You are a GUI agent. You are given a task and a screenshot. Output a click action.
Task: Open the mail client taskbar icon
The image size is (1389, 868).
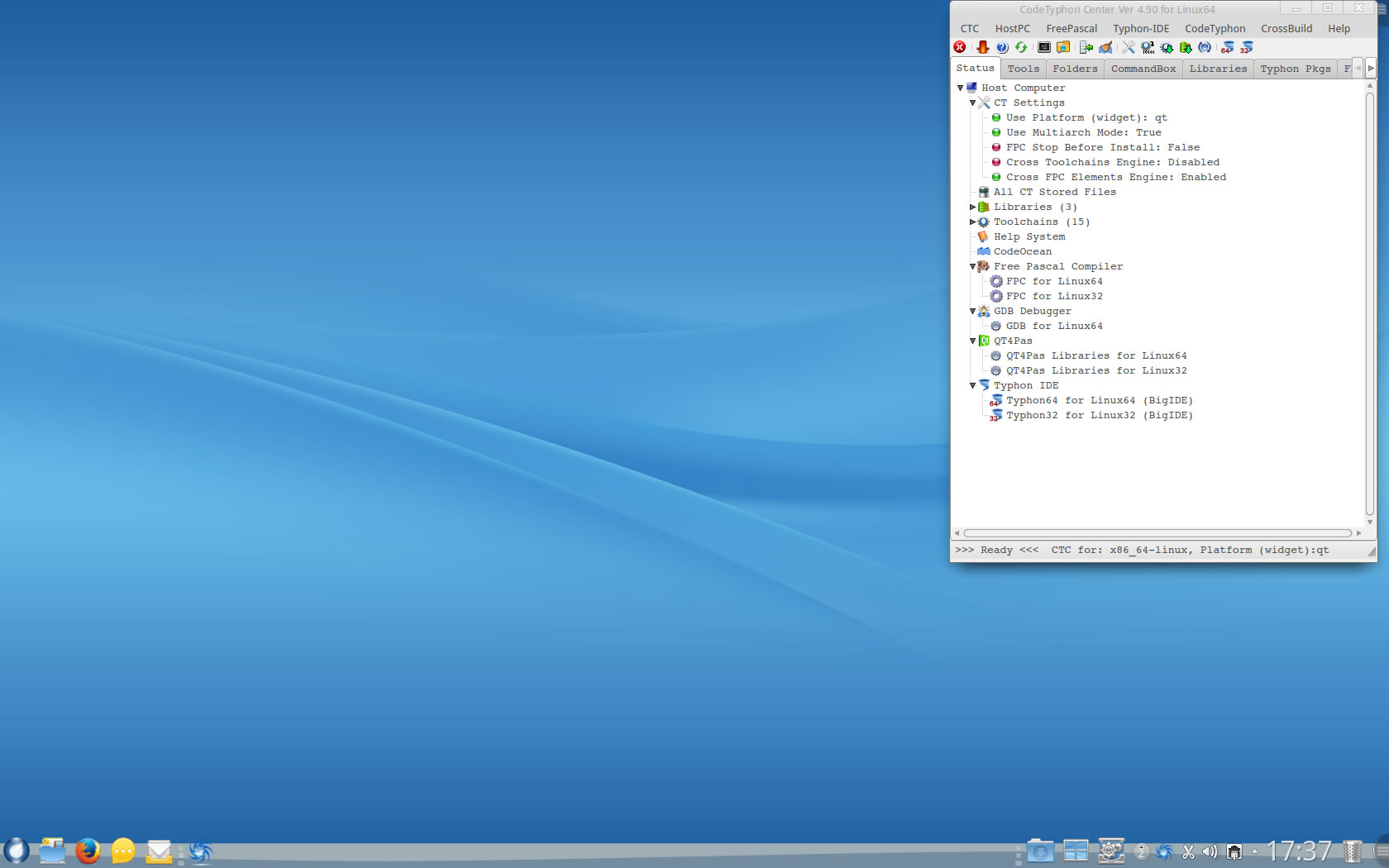(159, 851)
